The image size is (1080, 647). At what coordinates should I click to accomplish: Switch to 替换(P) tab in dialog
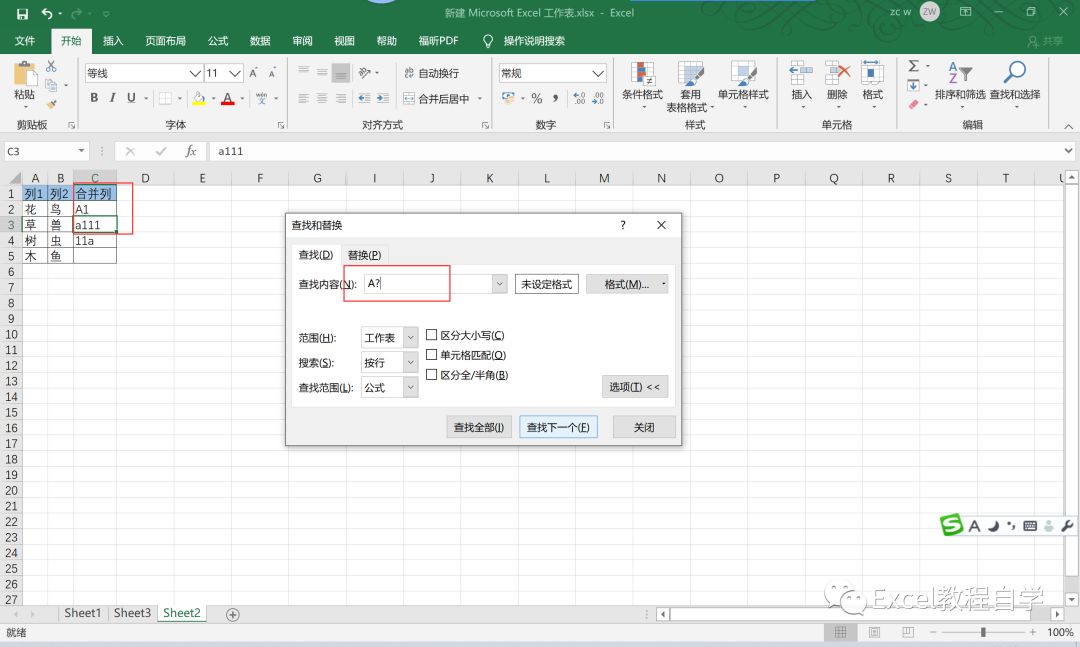tap(364, 255)
